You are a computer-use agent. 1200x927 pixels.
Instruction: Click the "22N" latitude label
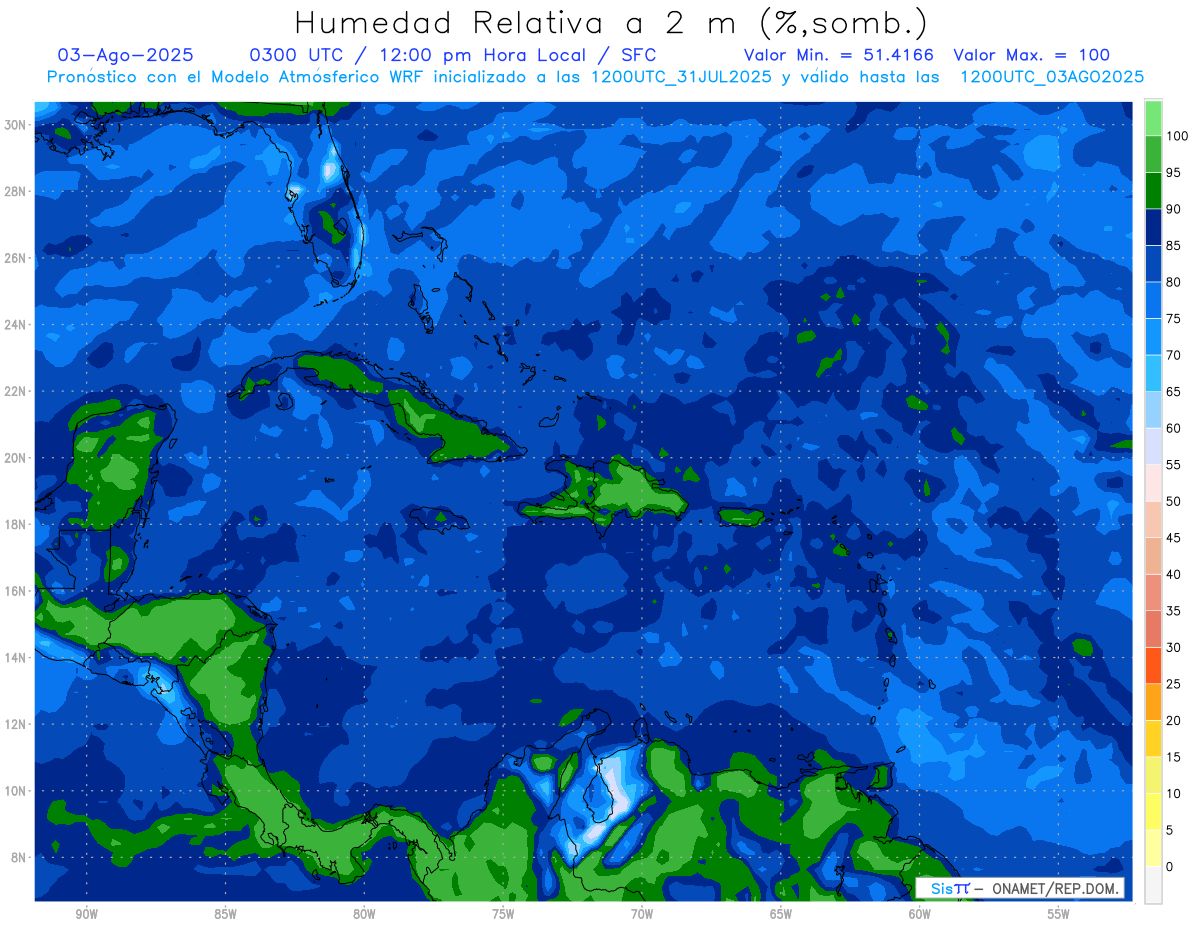pyautogui.click(x=17, y=391)
